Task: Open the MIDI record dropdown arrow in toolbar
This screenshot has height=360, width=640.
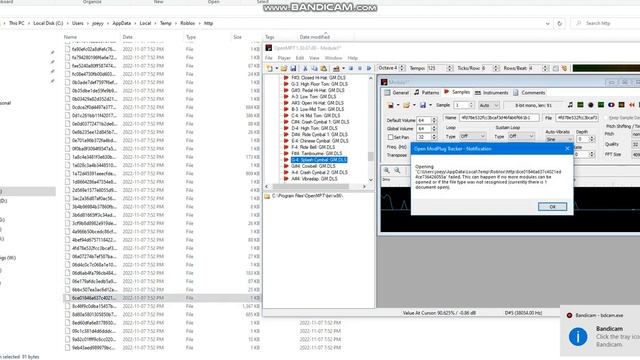Action: pyautogui.click(x=343, y=68)
